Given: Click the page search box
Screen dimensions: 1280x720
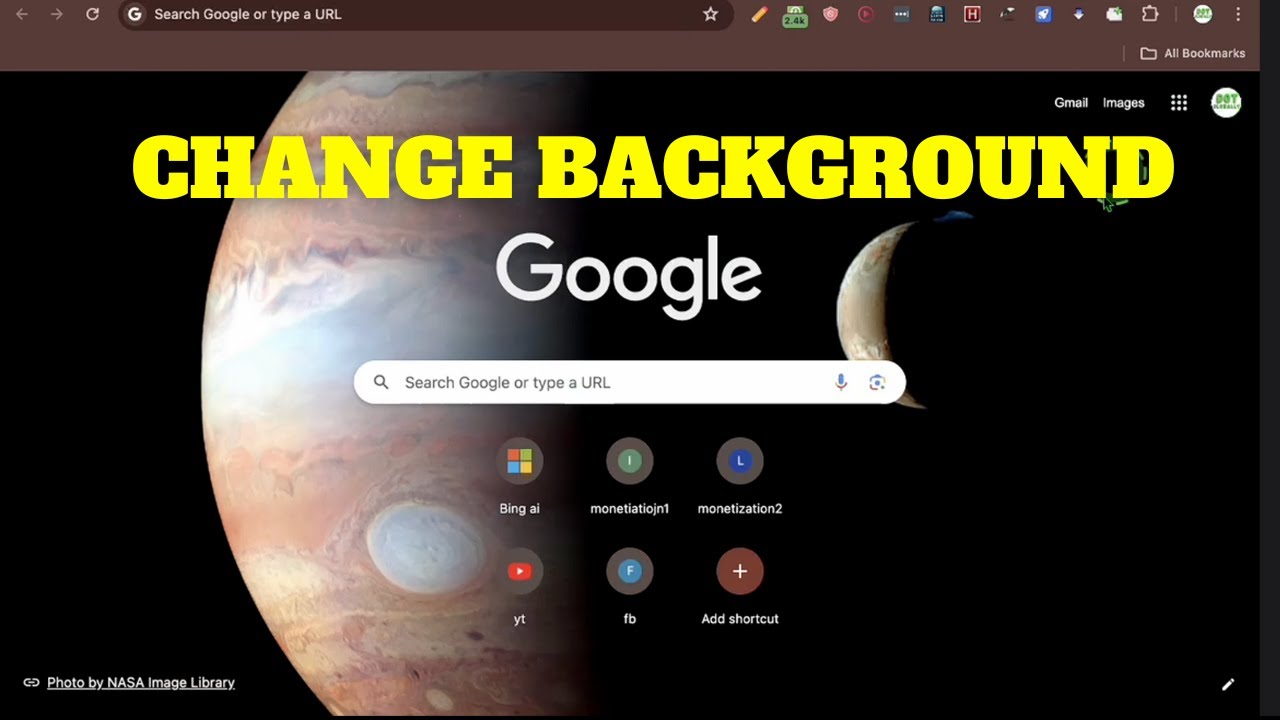Looking at the screenshot, I should tap(630, 382).
